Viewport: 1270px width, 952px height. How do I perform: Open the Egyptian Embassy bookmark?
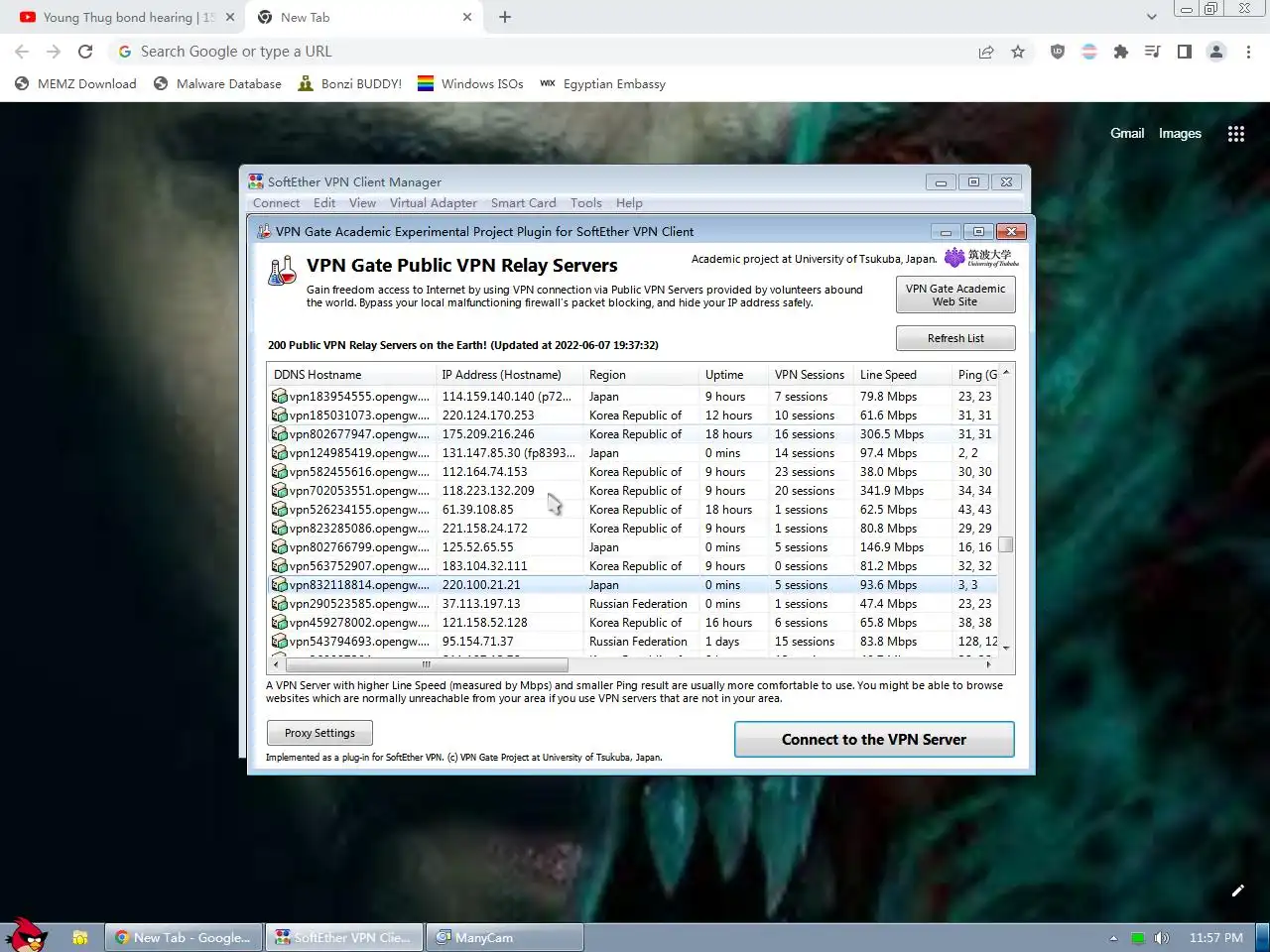tap(602, 84)
